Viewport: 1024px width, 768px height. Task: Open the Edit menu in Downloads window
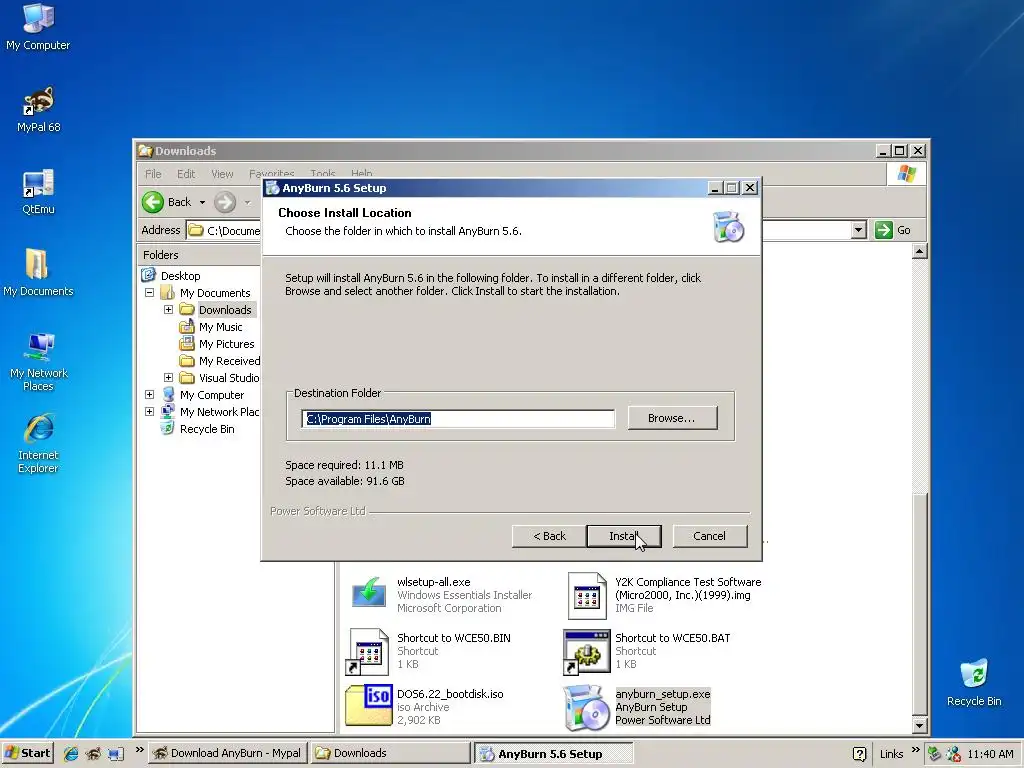185,174
